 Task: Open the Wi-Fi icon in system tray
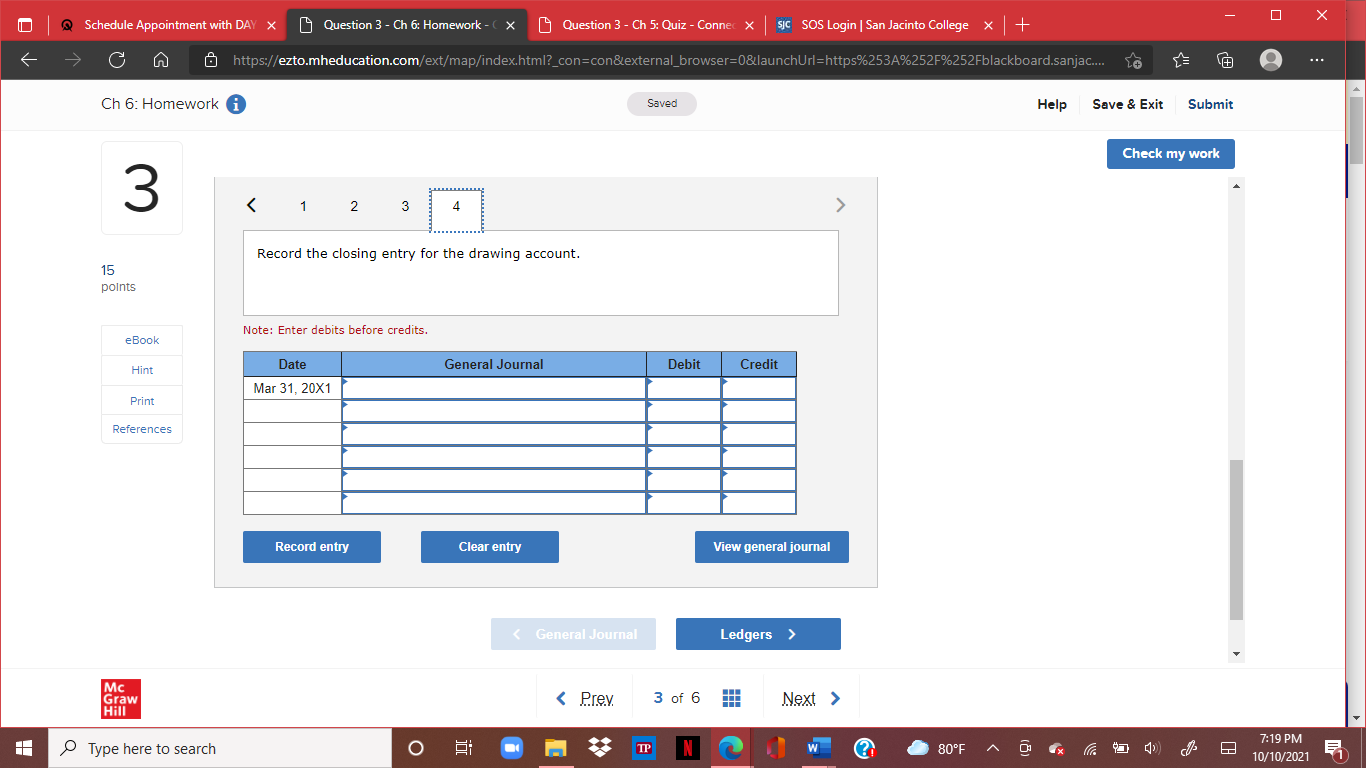(x=1088, y=748)
